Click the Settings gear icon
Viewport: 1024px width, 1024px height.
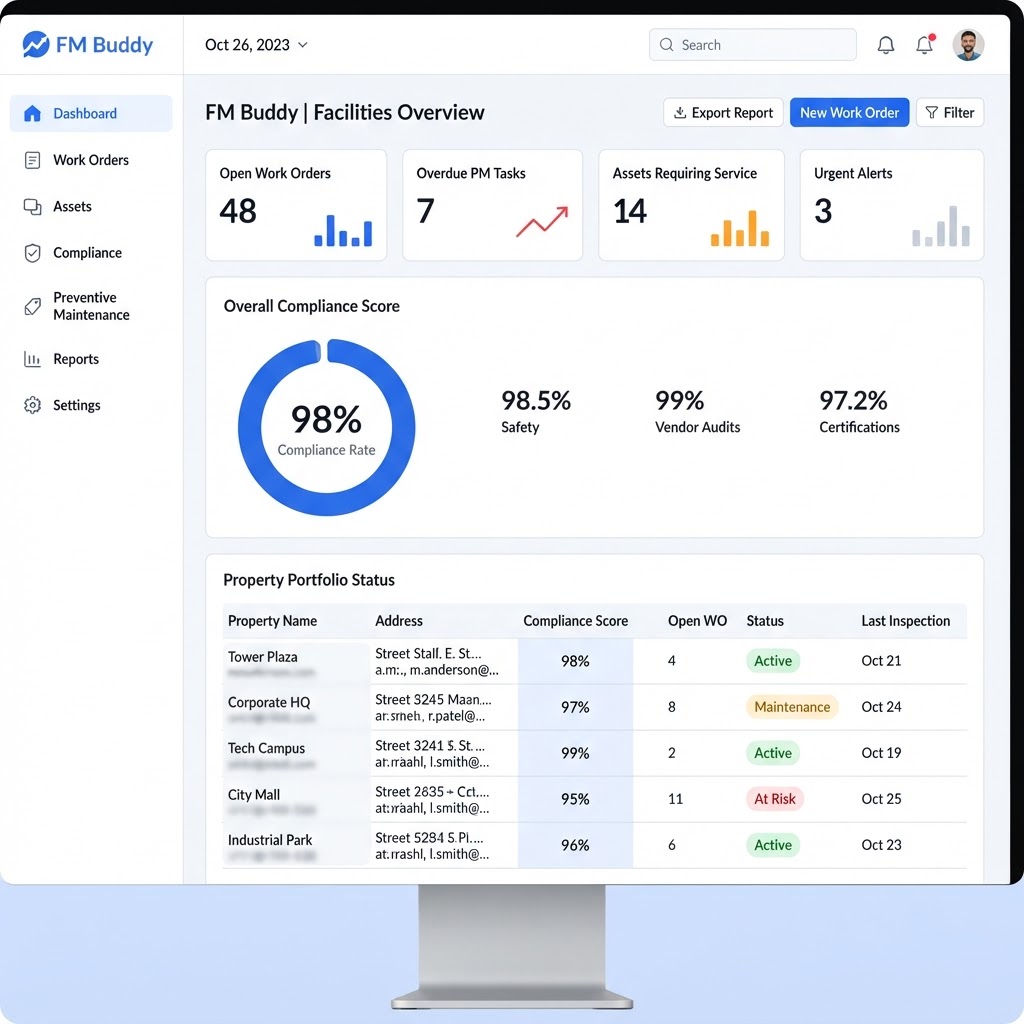pos(32,405)
